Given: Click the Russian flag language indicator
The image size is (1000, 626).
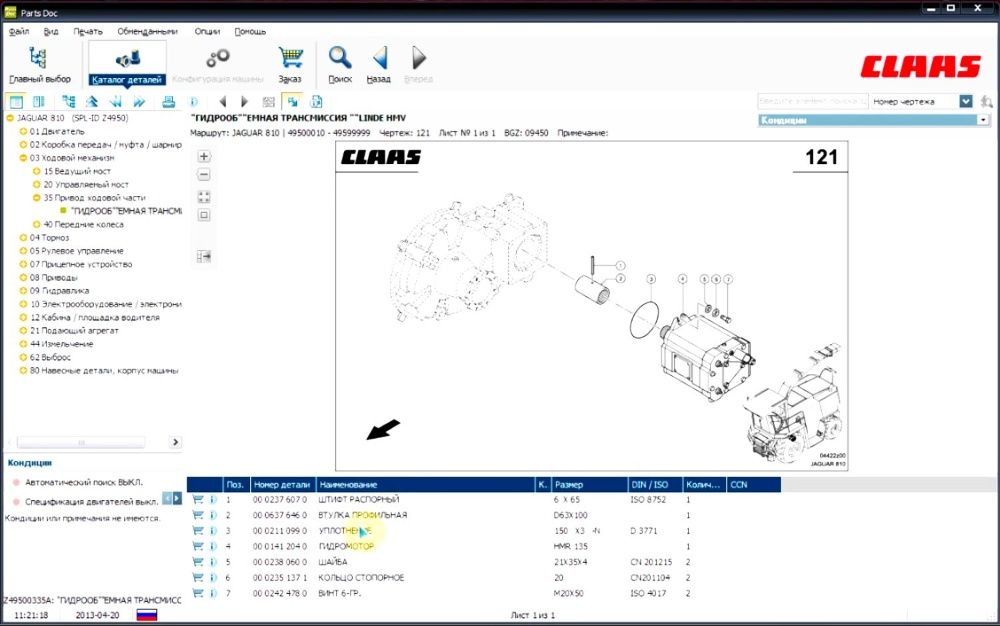Looking at the screenshot, I should point(147,615).
